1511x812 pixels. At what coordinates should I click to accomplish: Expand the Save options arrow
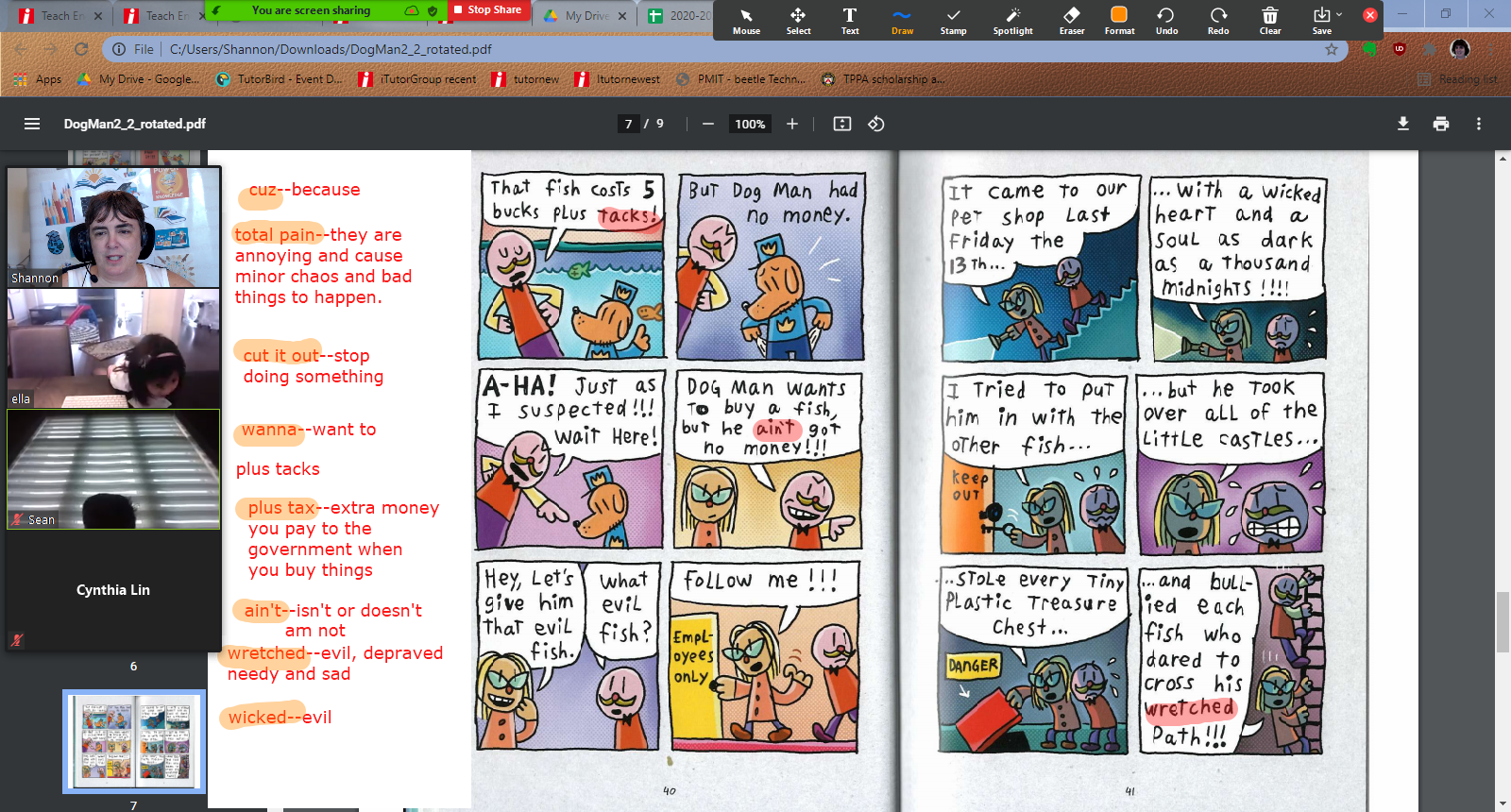click(x=1339, y=14)
